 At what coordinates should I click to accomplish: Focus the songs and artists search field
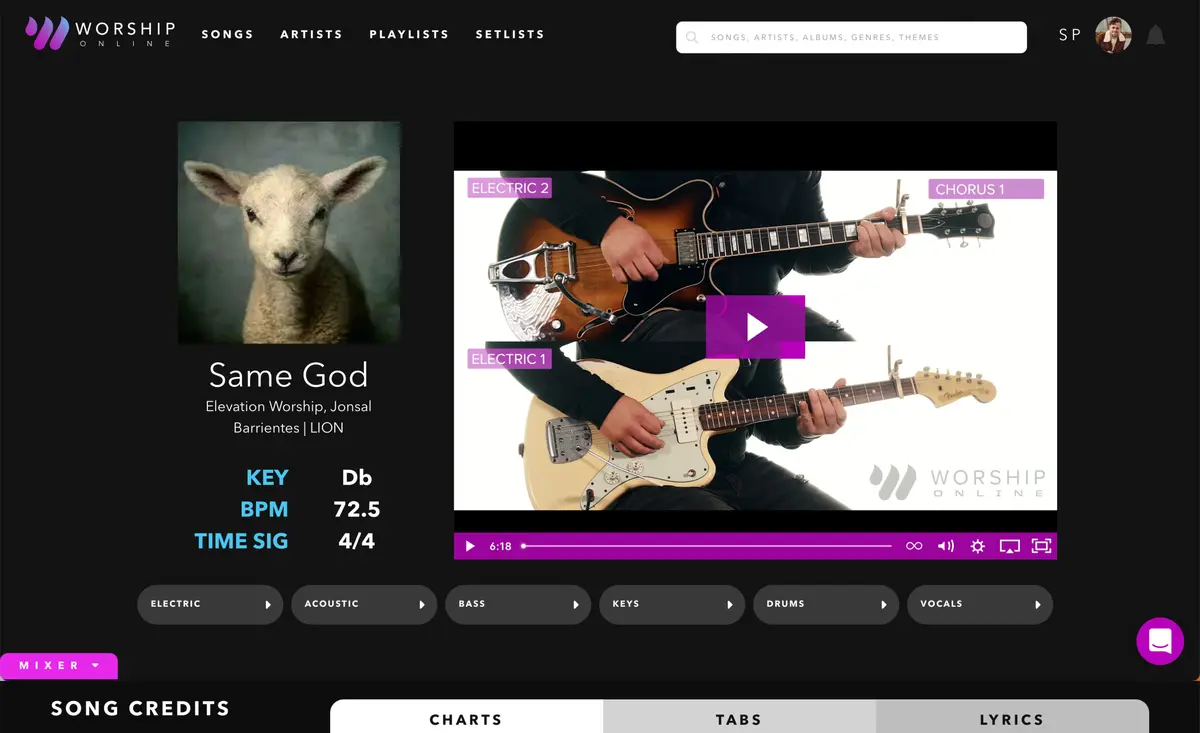[851, 38]
